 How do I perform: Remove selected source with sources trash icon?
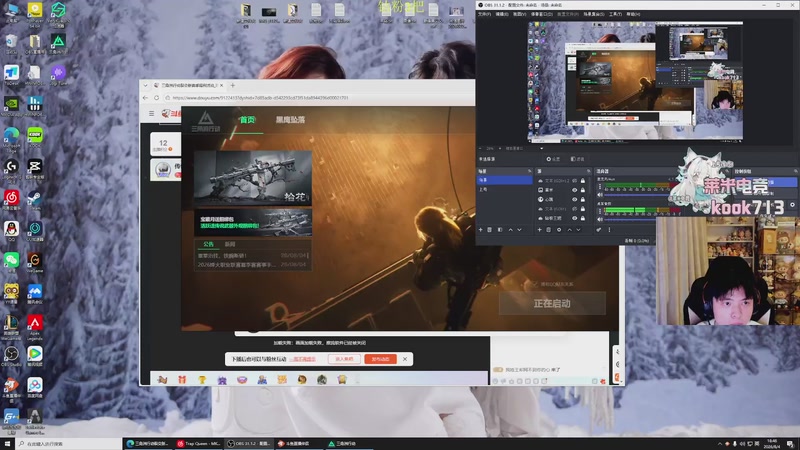[x=549, y=230]
